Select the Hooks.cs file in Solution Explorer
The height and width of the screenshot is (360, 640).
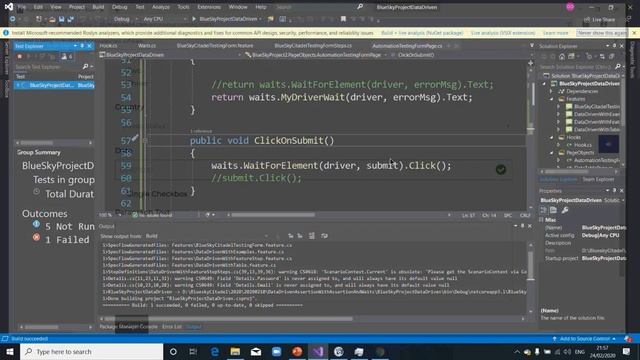coord(583,145)
